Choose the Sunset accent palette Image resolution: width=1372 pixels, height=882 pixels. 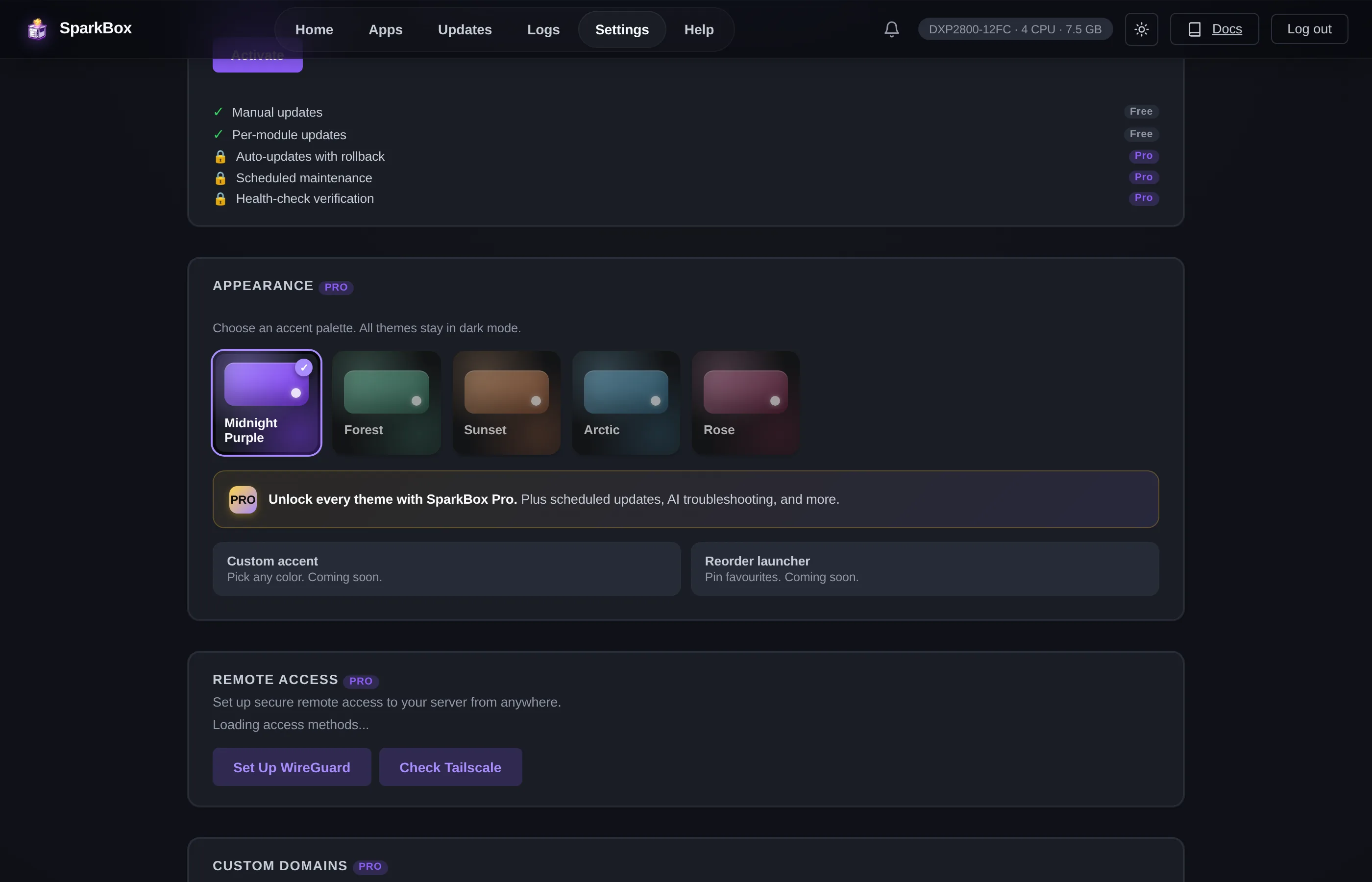tap(506, 403)
